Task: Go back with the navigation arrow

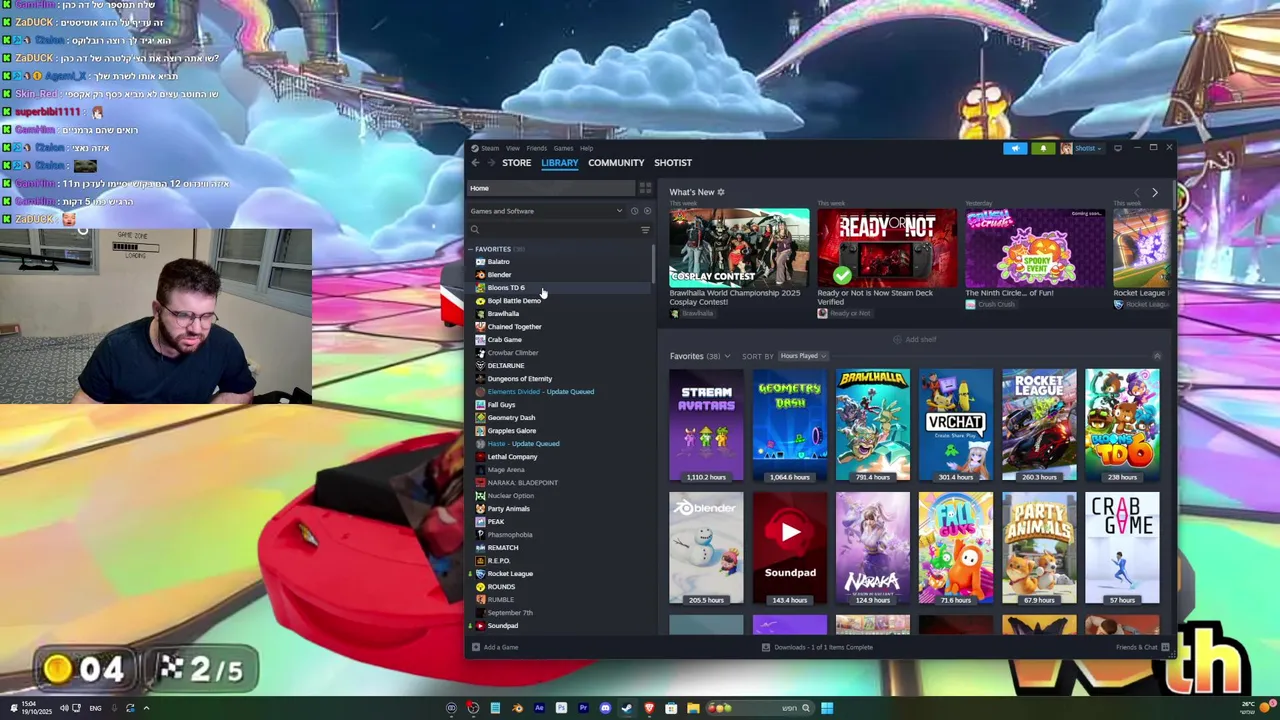Action: point(476,162)
